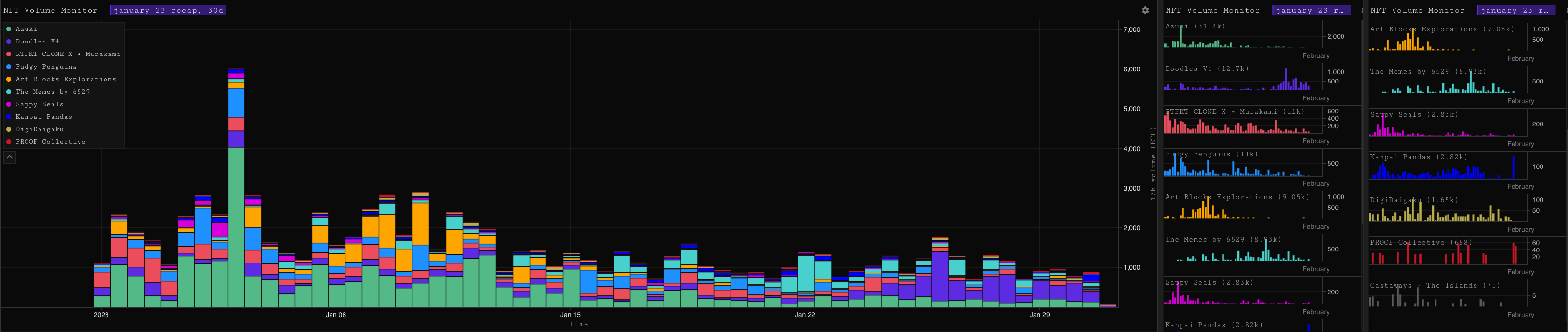Click the 'Jan 08' x-axis label

(335, 315)
